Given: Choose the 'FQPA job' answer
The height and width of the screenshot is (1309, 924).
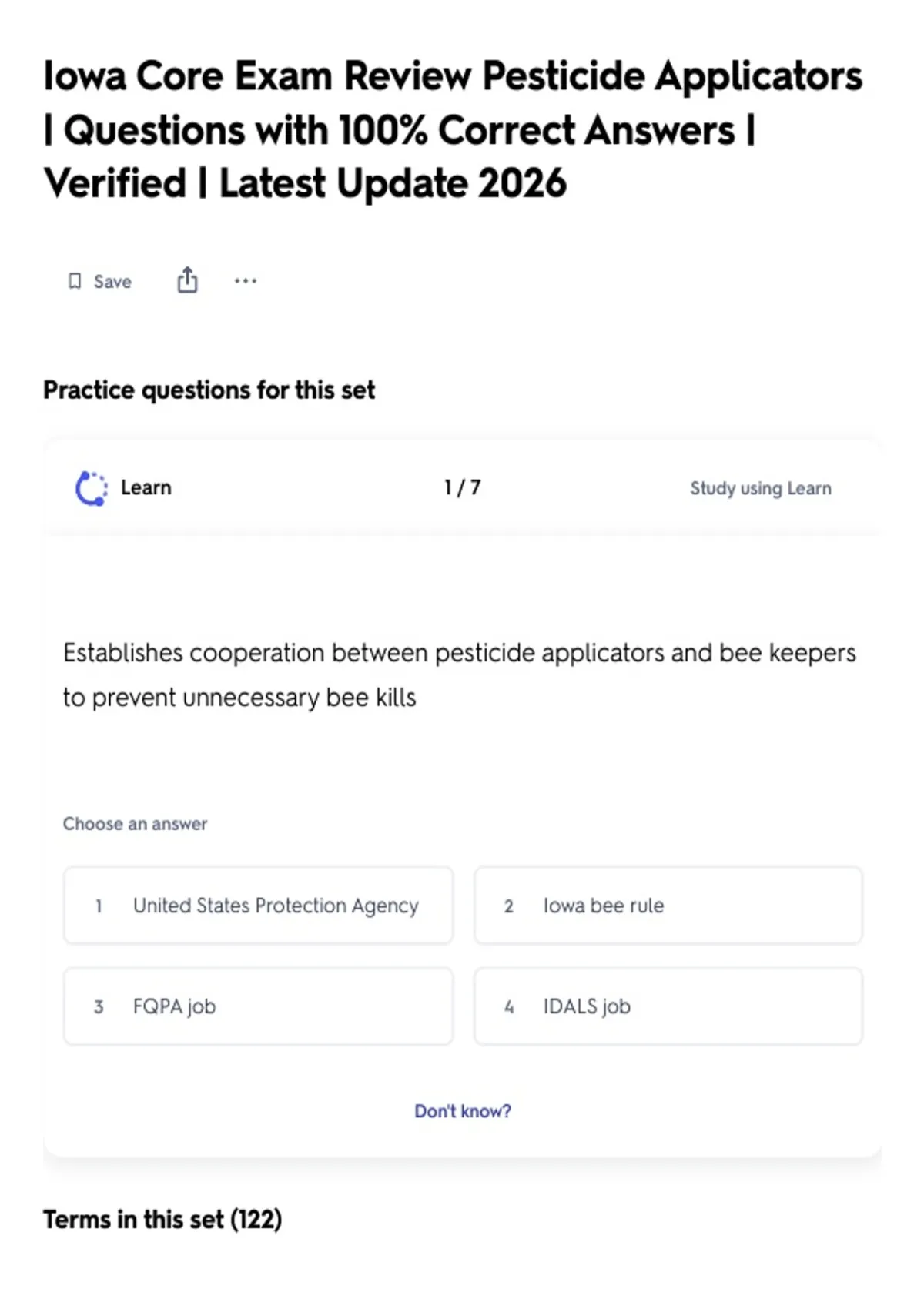Looking at the screenshot, I should [x=258, y=1006].
